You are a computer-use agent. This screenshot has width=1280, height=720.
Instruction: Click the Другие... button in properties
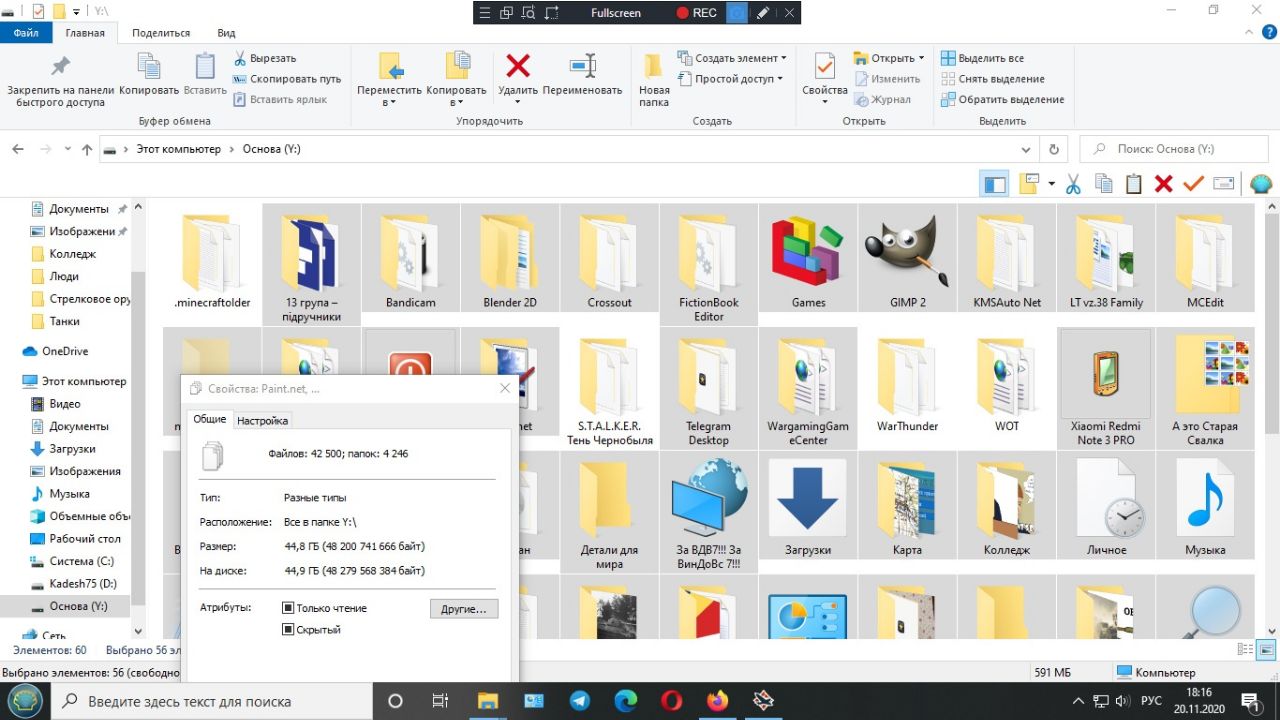coord(464,609)
